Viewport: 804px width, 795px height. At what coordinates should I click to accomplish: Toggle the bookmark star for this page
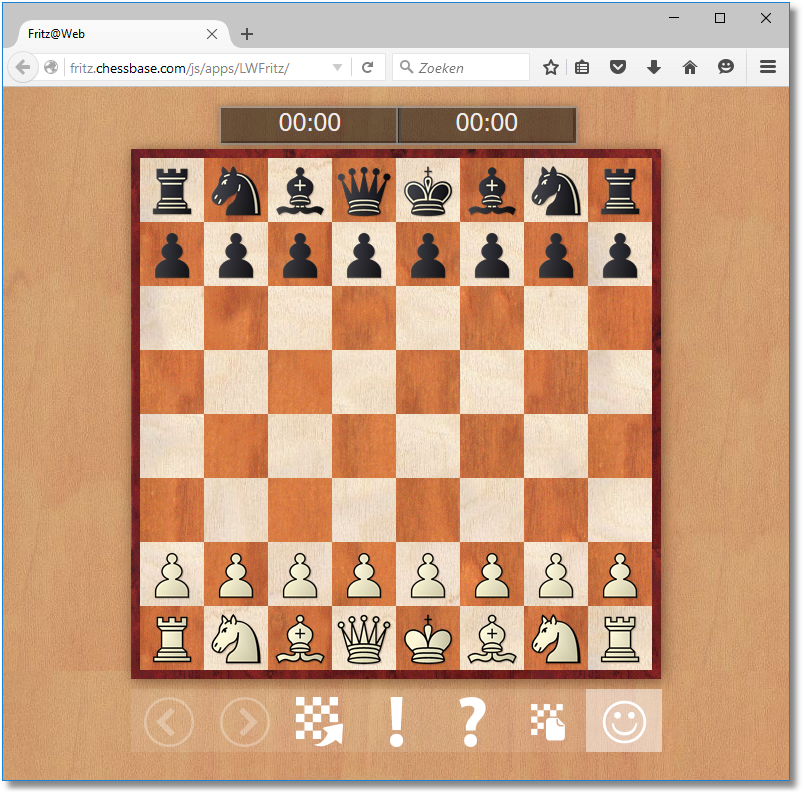tap(551, 66)
